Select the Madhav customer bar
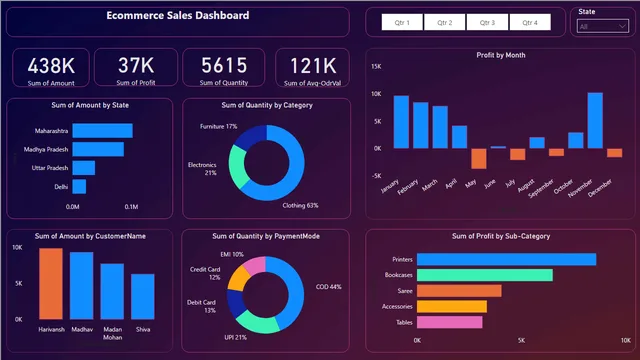Viewport: 640px width, 360px height. click(x=82, y=286)
